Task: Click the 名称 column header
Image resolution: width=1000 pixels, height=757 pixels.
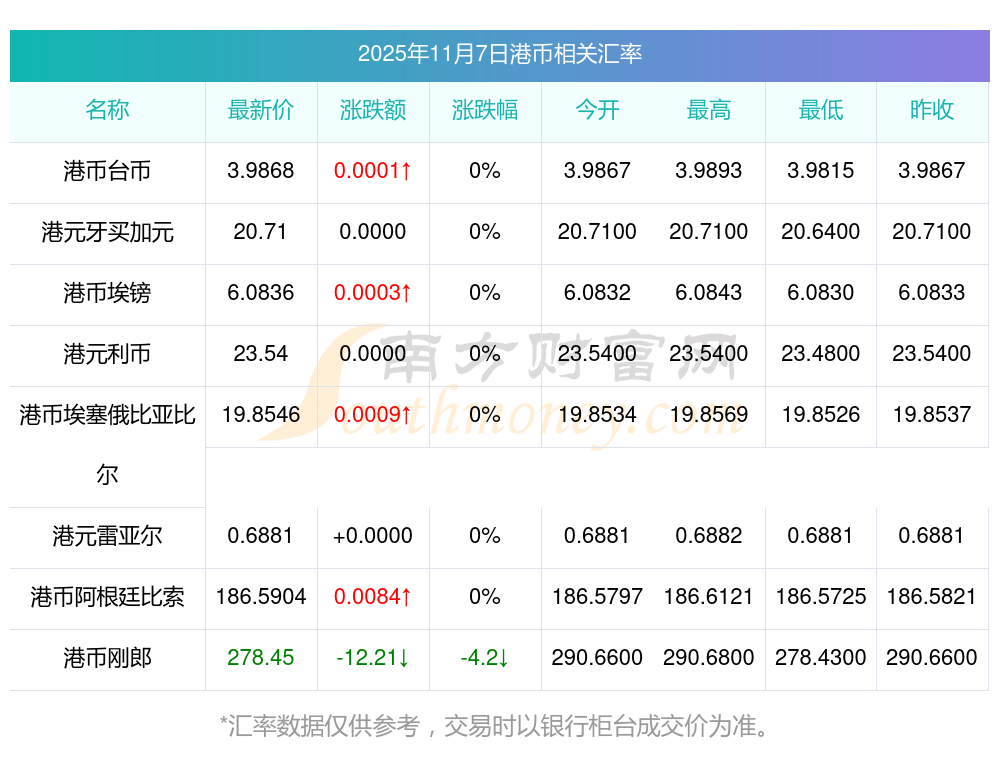Action: pos(107,110)
